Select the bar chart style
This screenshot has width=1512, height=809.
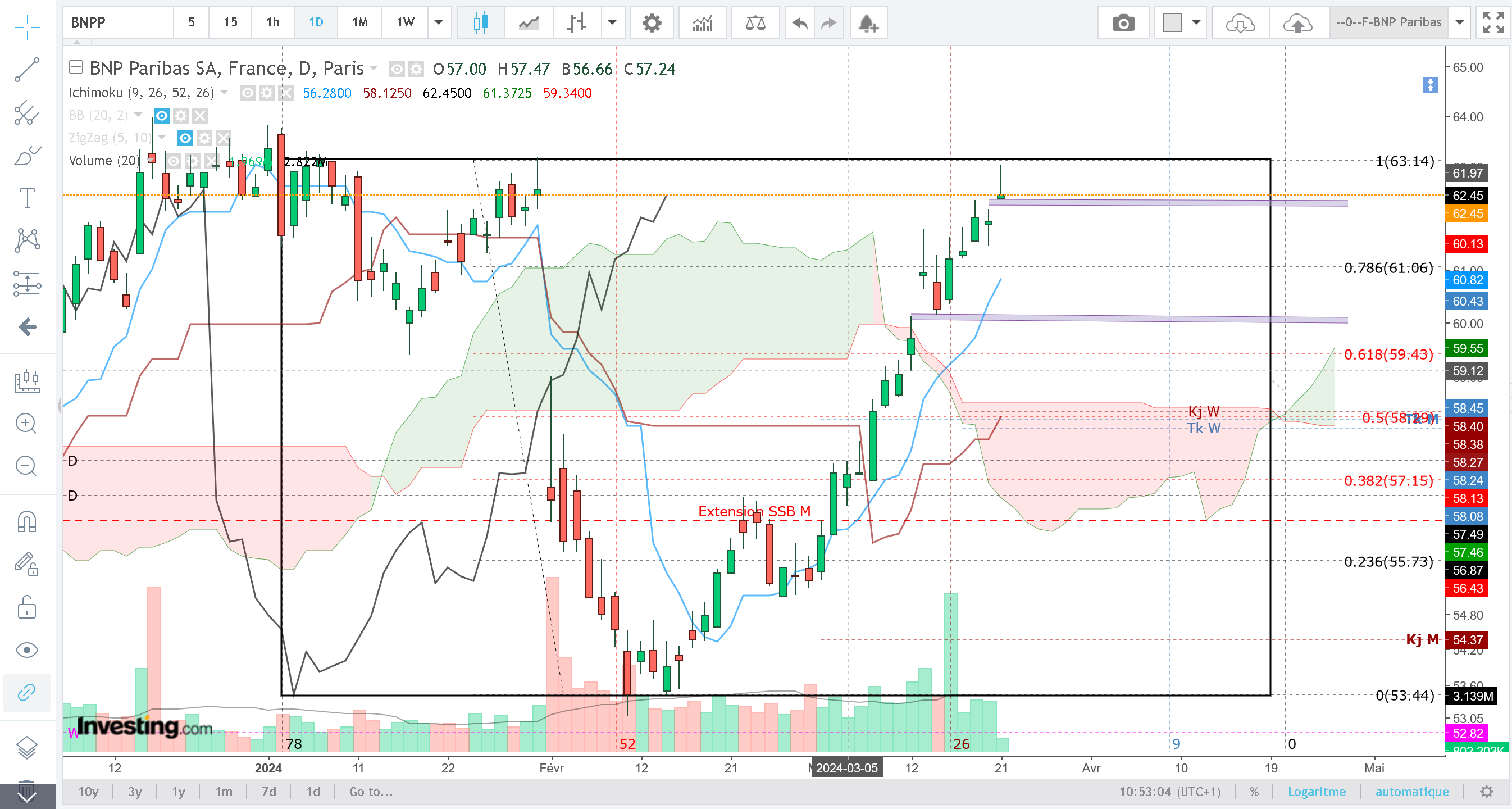pyautogui.click(x=577, y=23)
